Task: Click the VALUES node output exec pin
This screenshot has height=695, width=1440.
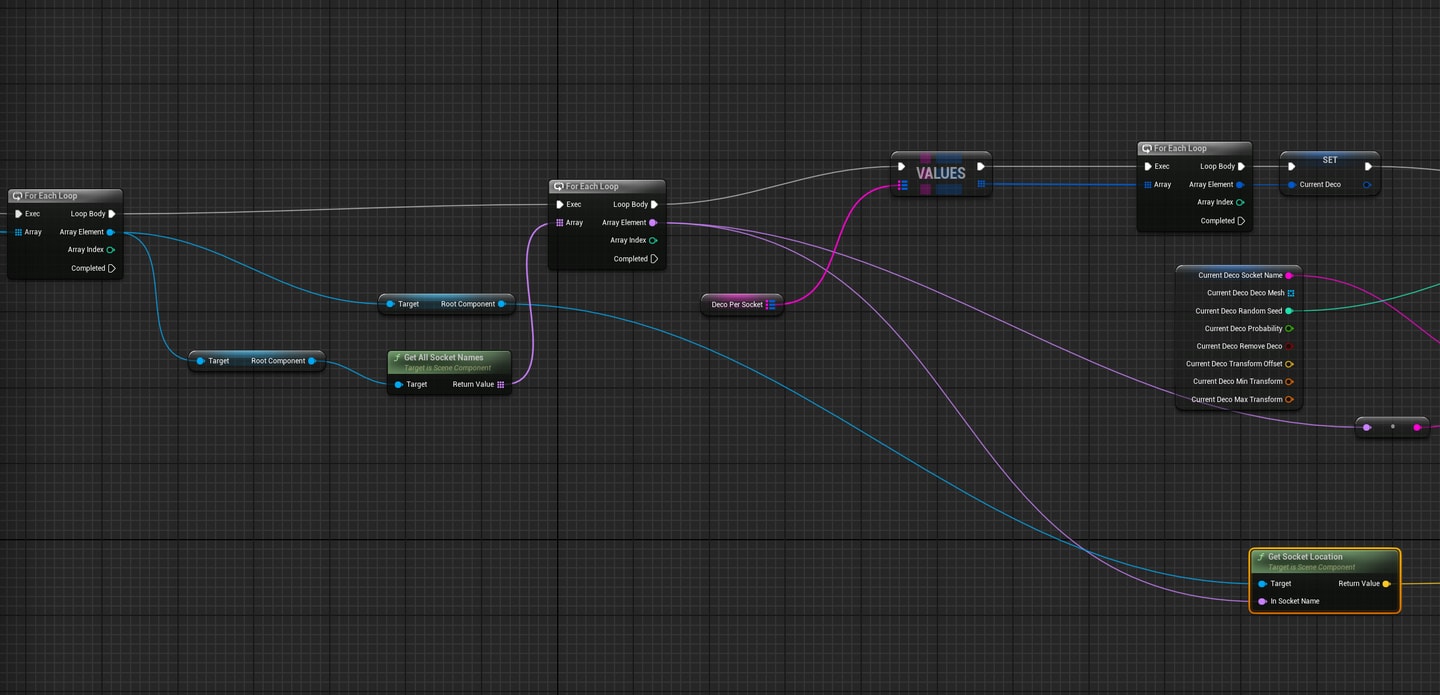Action: coord(982,167)
